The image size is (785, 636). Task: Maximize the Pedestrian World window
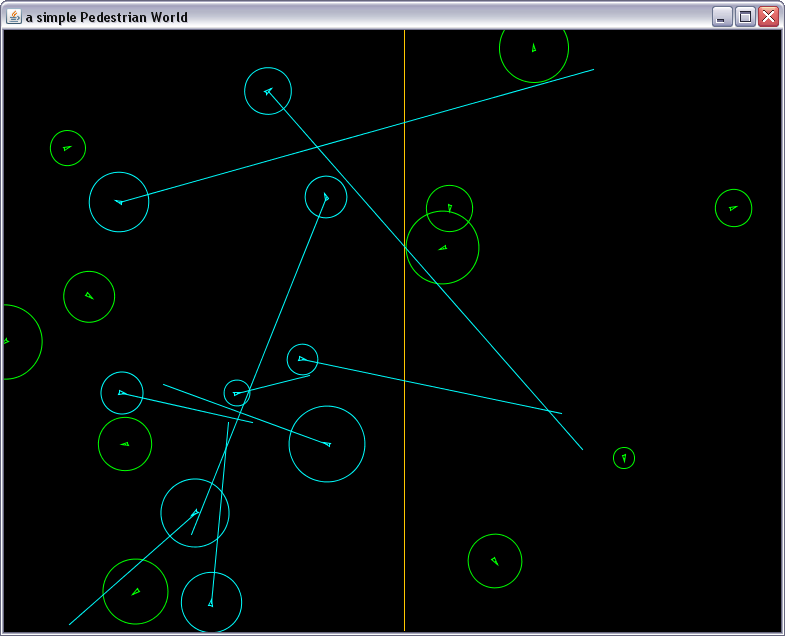(745, 17)
